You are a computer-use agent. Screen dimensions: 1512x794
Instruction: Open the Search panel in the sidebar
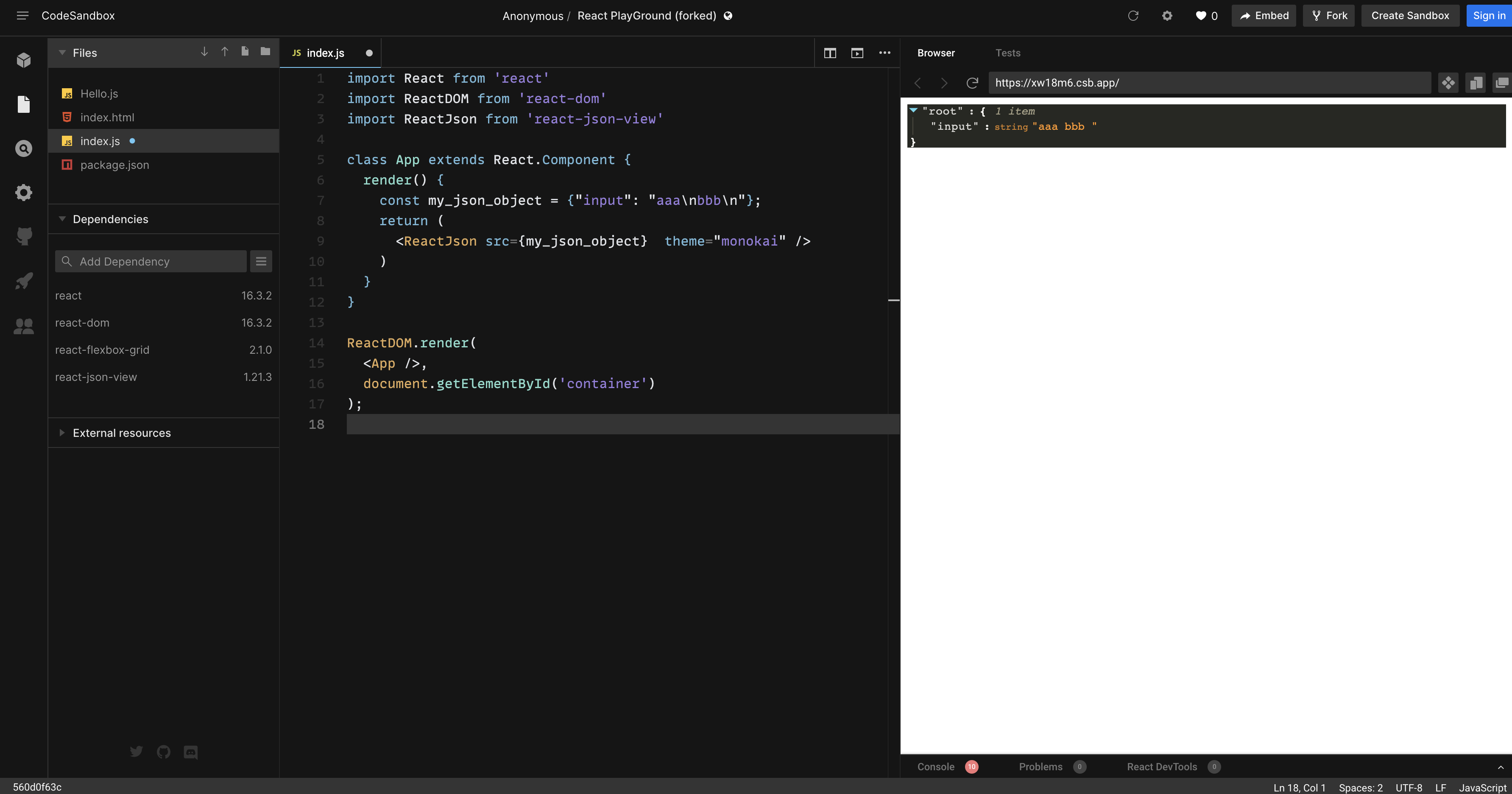point(23,148)
